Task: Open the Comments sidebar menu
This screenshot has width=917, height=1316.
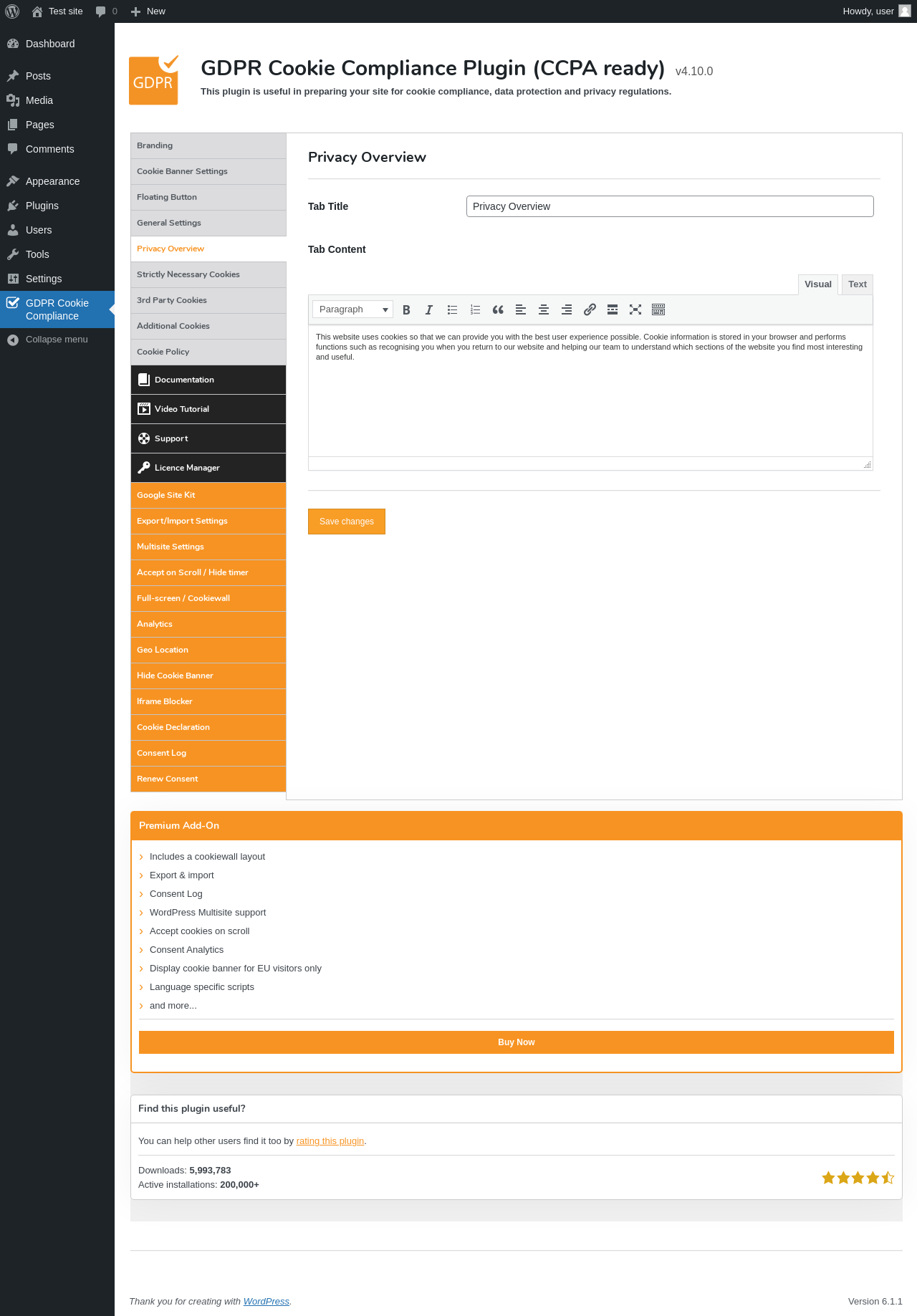Action: [x=57, y=149]
